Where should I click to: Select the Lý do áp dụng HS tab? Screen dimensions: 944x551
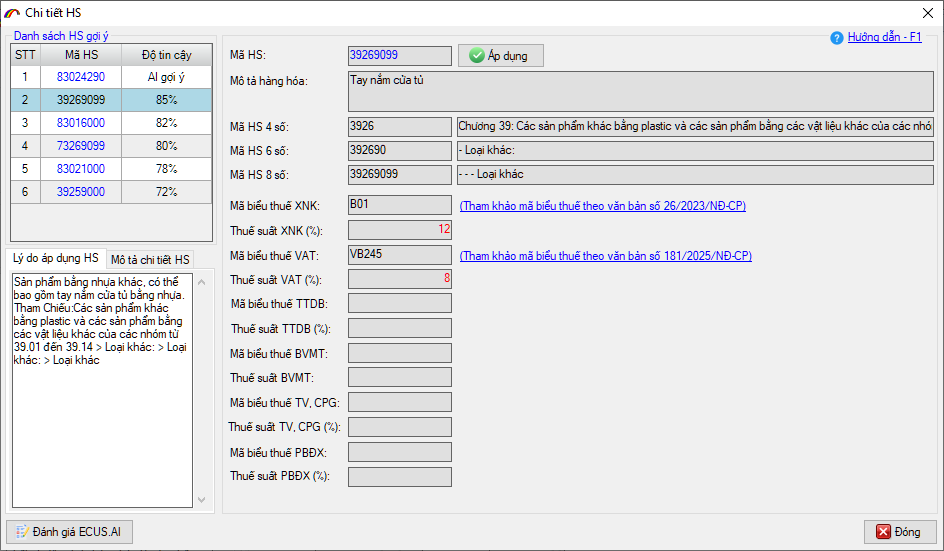pos(56,259)
